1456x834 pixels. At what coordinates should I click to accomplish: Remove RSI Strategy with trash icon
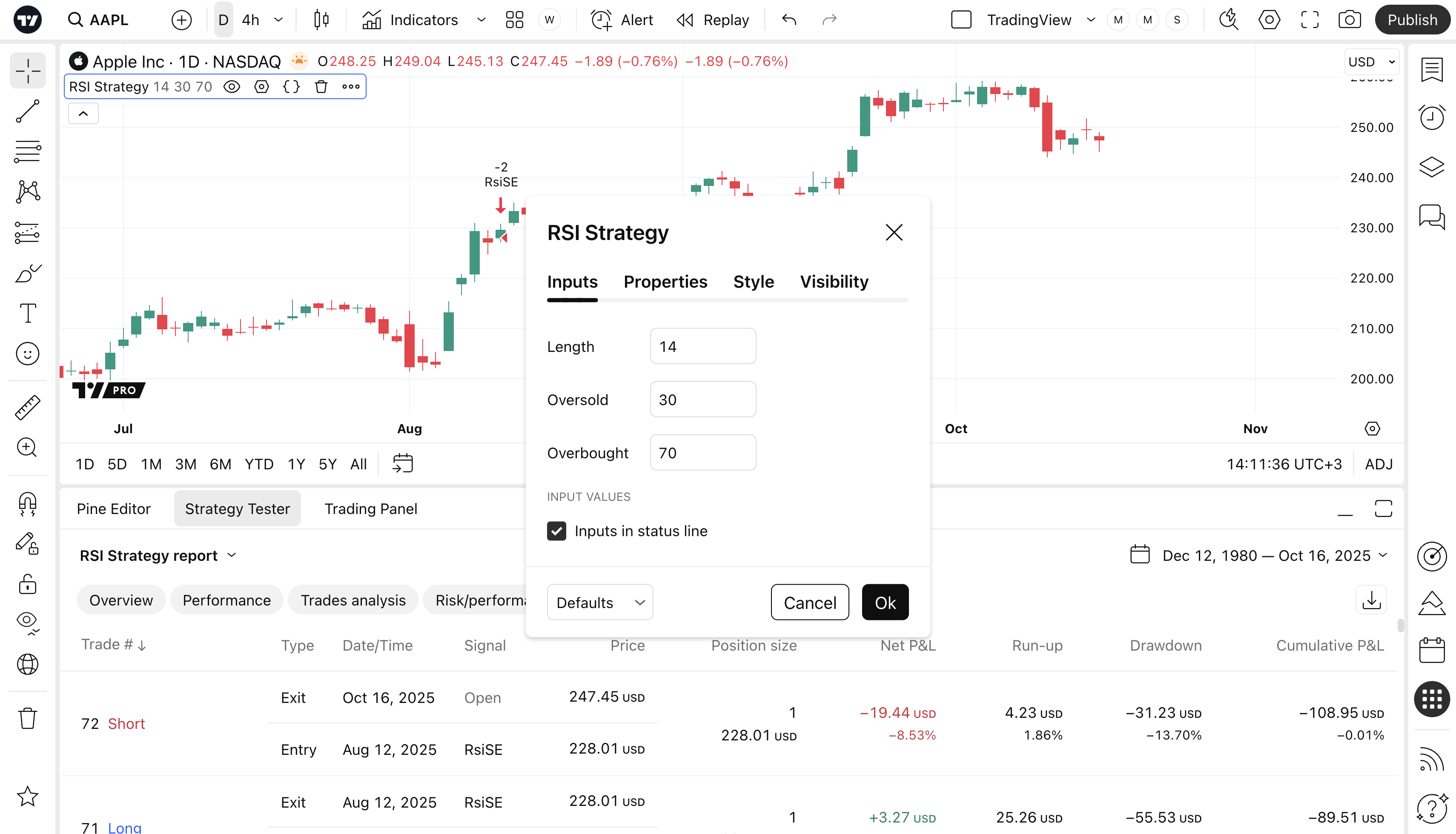coord(321,86)
